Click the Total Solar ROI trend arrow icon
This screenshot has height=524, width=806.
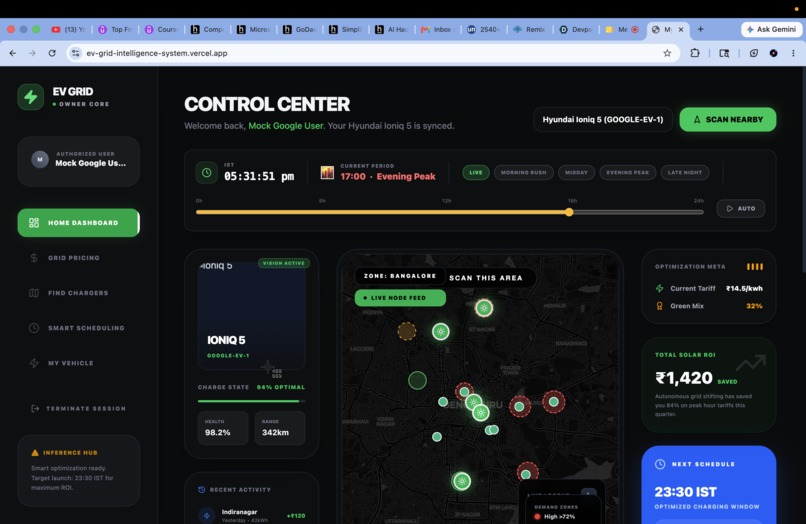point(751,363)
